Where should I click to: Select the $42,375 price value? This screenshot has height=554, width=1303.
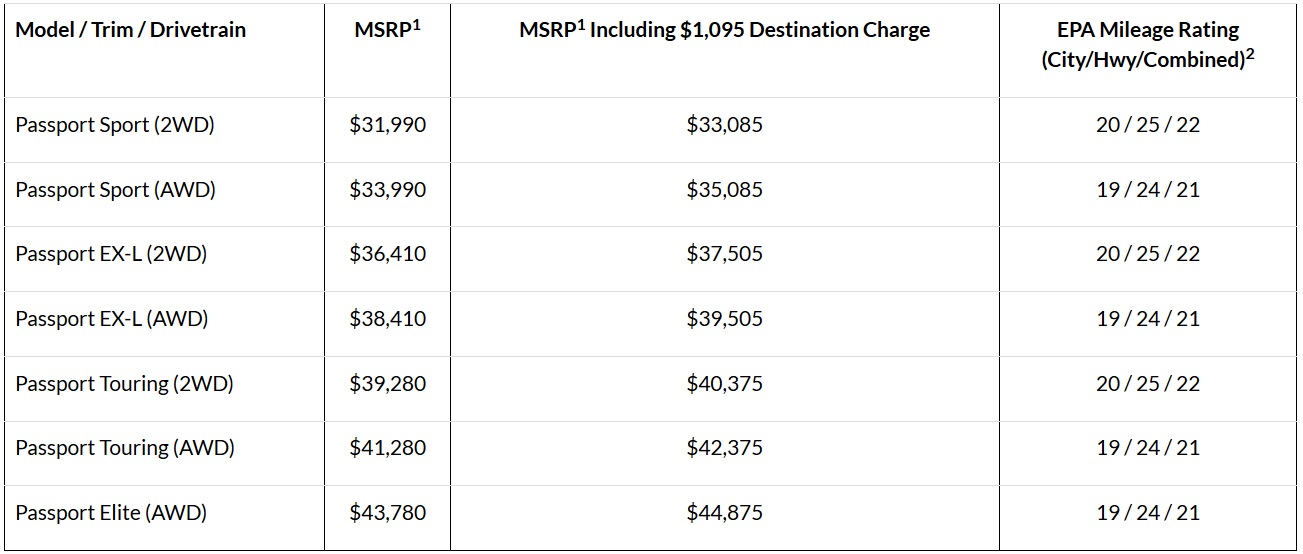(x=724, y=448)
